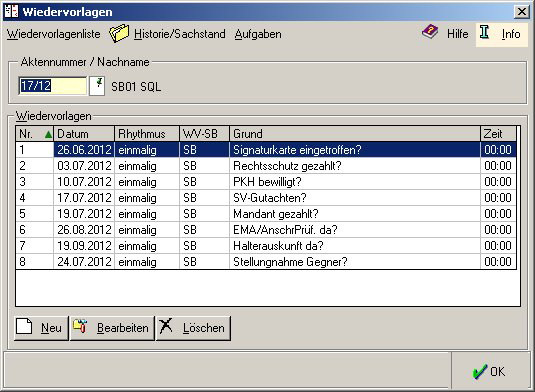Open the Info menu label
Screen dimensions: 535x392
click(511, 34)
